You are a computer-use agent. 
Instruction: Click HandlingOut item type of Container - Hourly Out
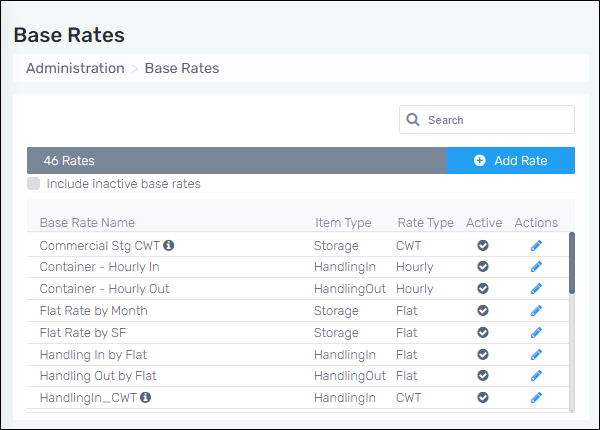click(x=350, y=289)
